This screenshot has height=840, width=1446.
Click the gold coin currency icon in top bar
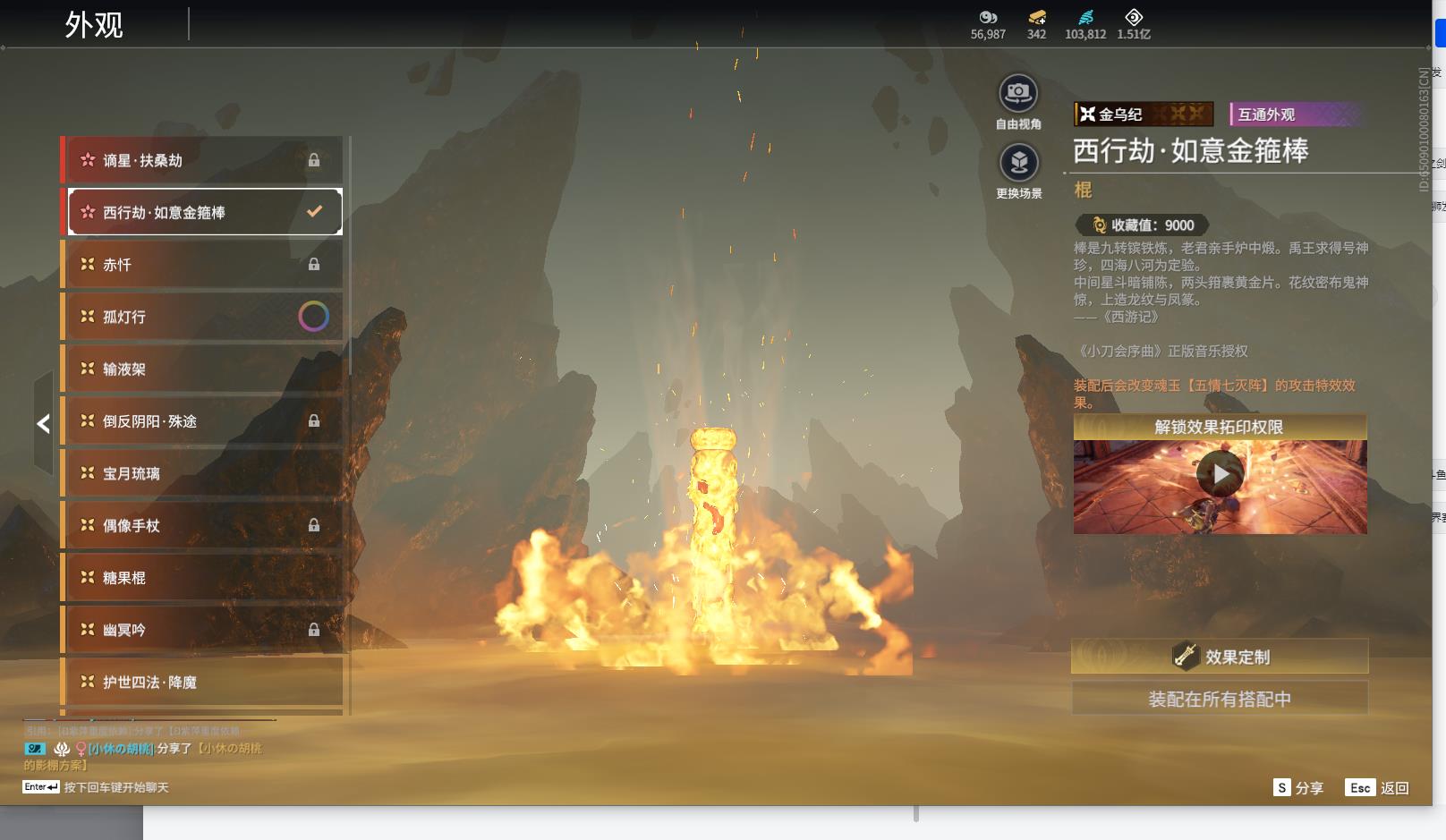coord(1036,17)
